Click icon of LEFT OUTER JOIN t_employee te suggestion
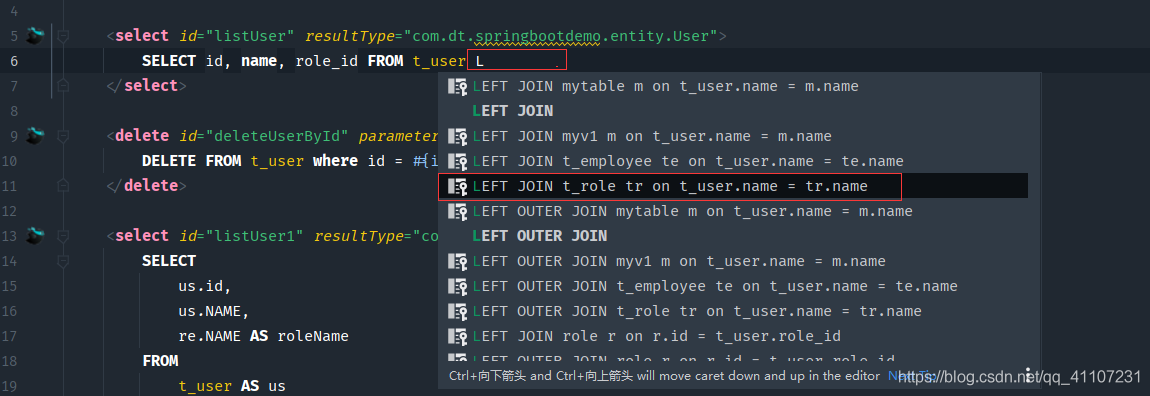Viewport: 1150px width, 396px height. tap(458, 286)
